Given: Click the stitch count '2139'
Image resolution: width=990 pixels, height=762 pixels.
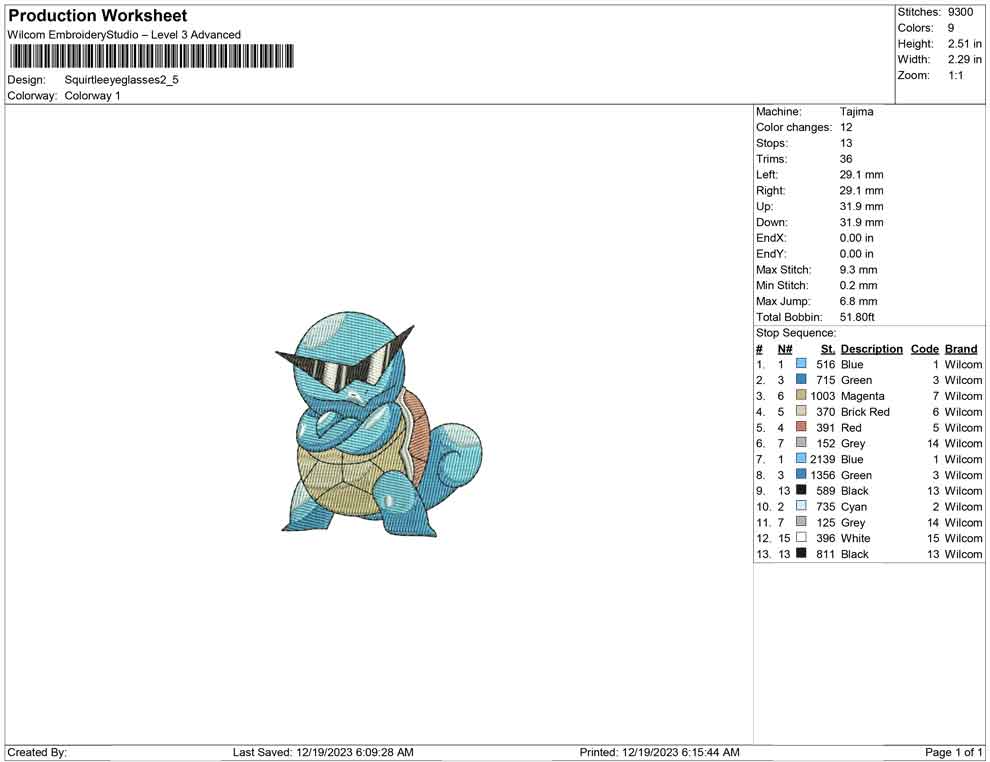Looking at the screenshot, I should click(823, 459).
